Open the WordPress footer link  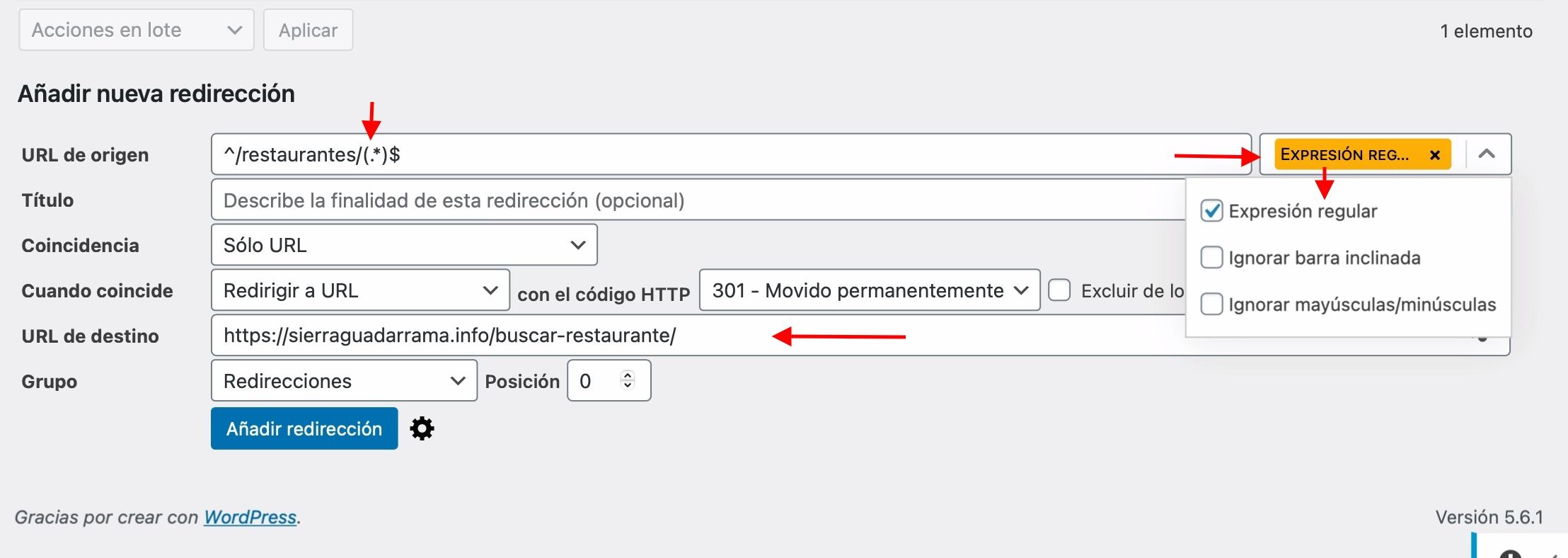point(250,518)
